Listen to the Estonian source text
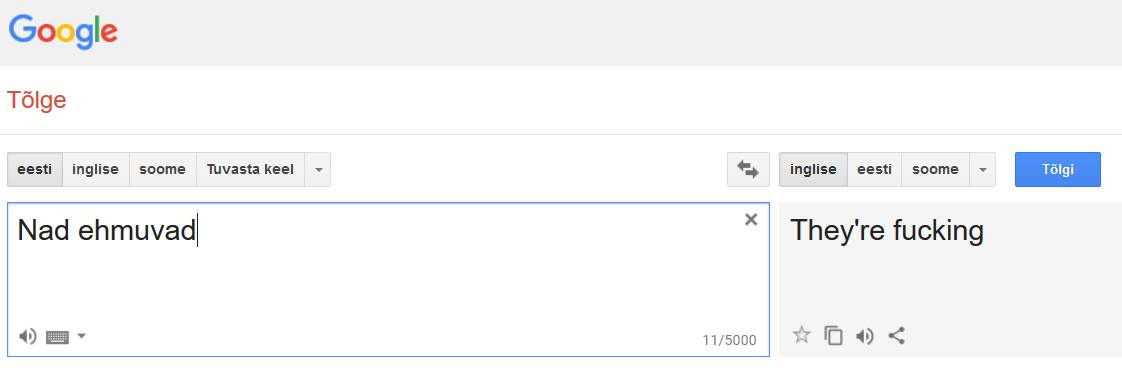1122x371 pixels. [x=27, y=336]
